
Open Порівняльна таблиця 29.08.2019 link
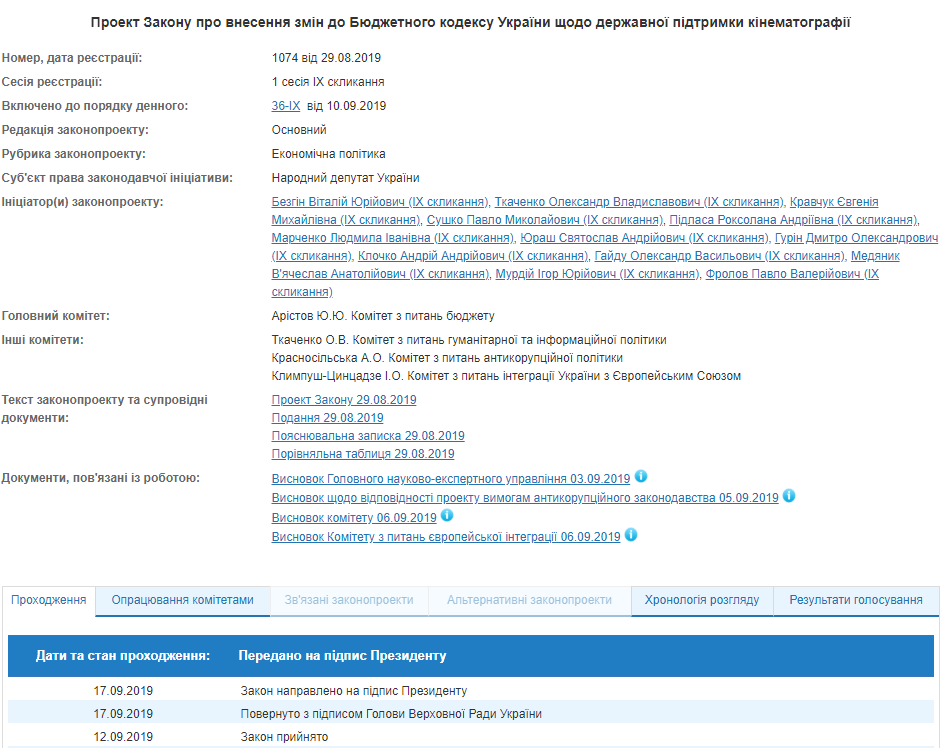coord(363,454)
